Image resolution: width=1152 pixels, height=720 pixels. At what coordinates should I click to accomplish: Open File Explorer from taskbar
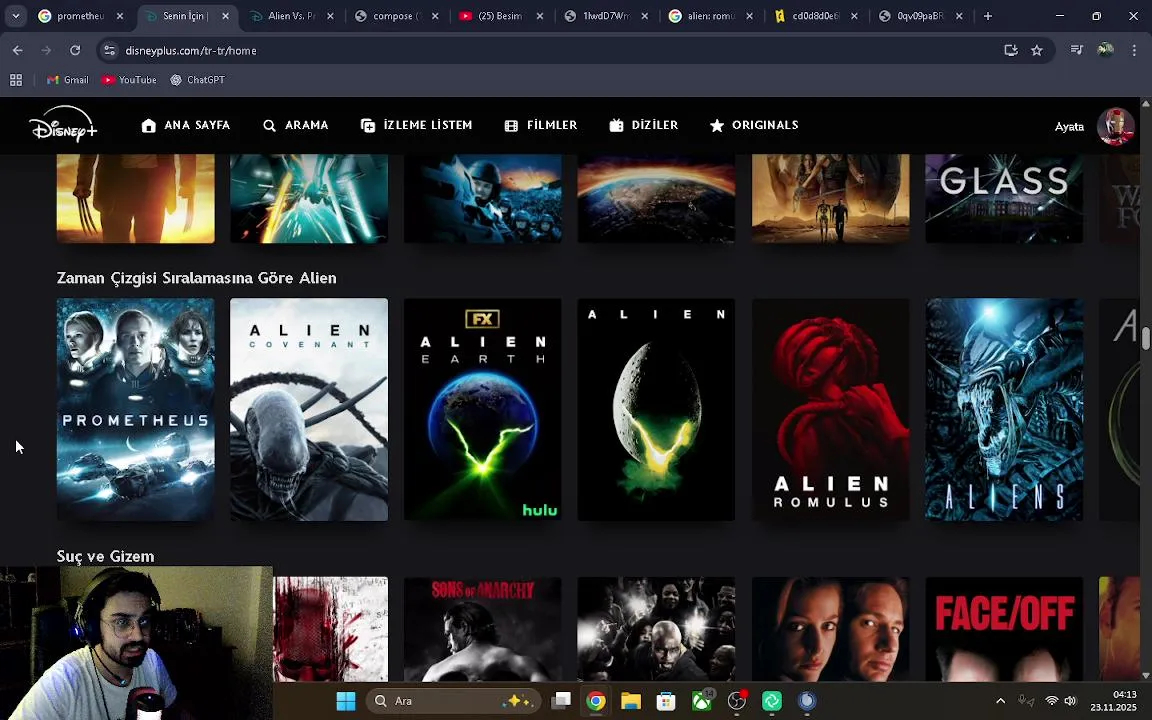coord(630,701)
